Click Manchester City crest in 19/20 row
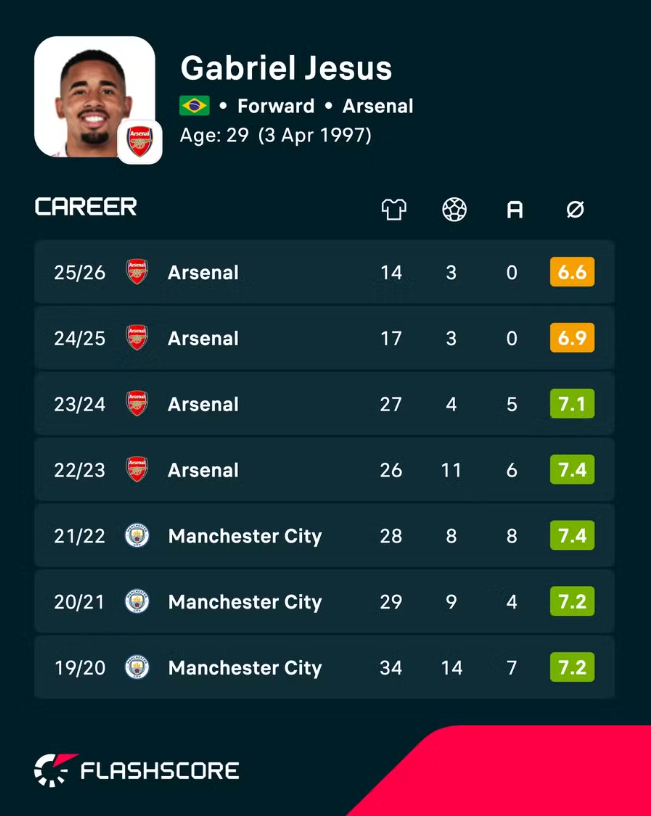Viewport: 651px width, 816px height. pos(137,667)
